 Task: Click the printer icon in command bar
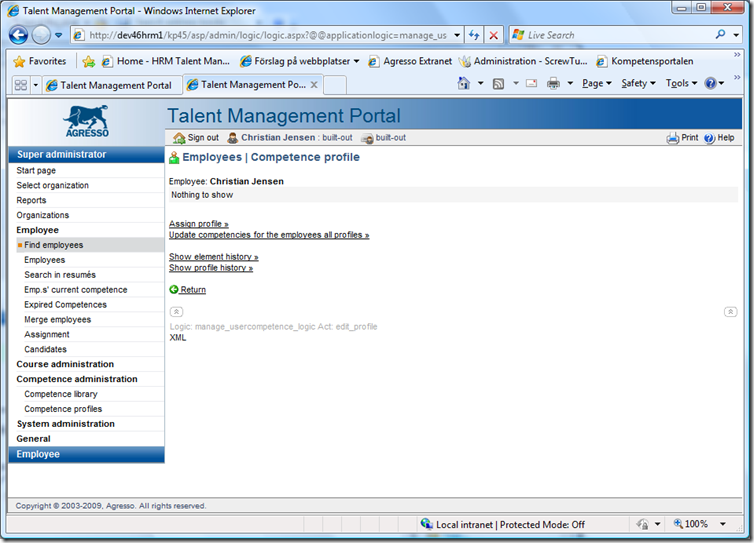point(553,84)
